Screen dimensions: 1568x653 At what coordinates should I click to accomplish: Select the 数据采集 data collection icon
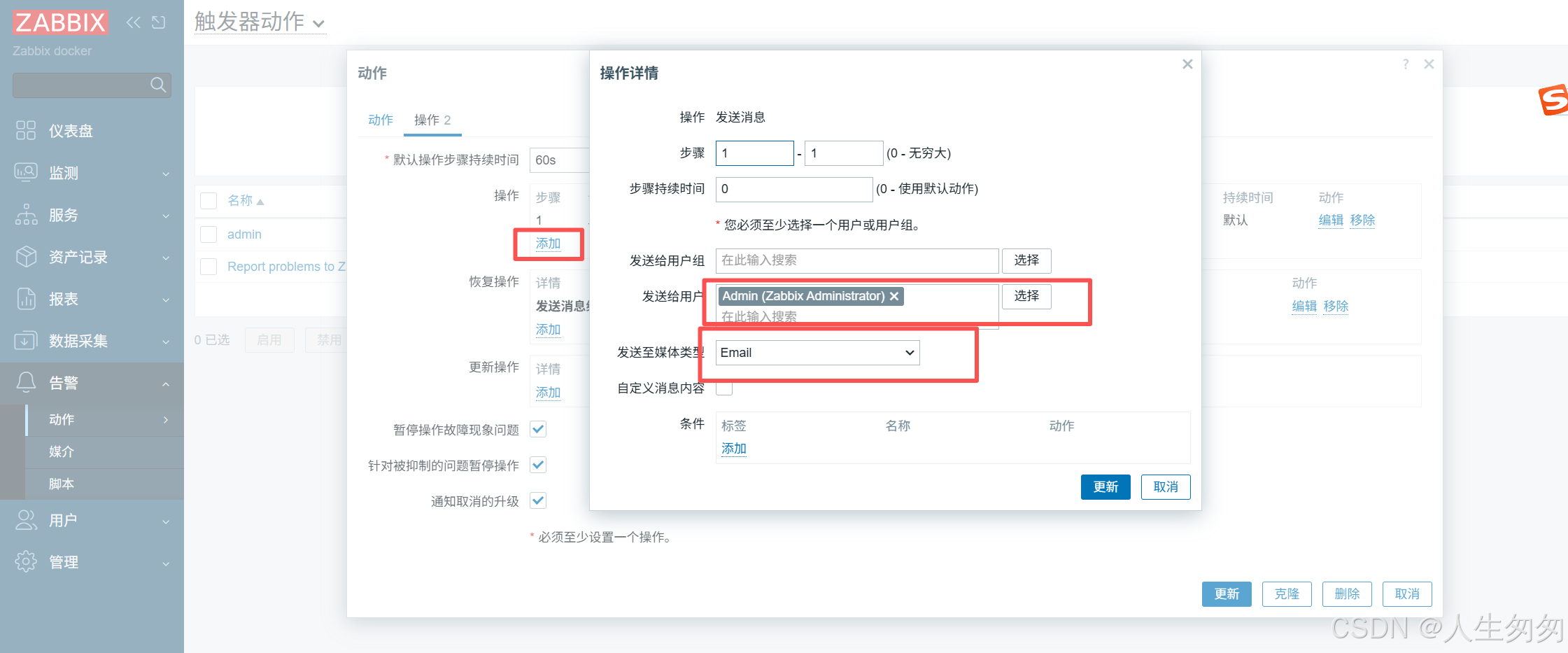tap(26, 341)
